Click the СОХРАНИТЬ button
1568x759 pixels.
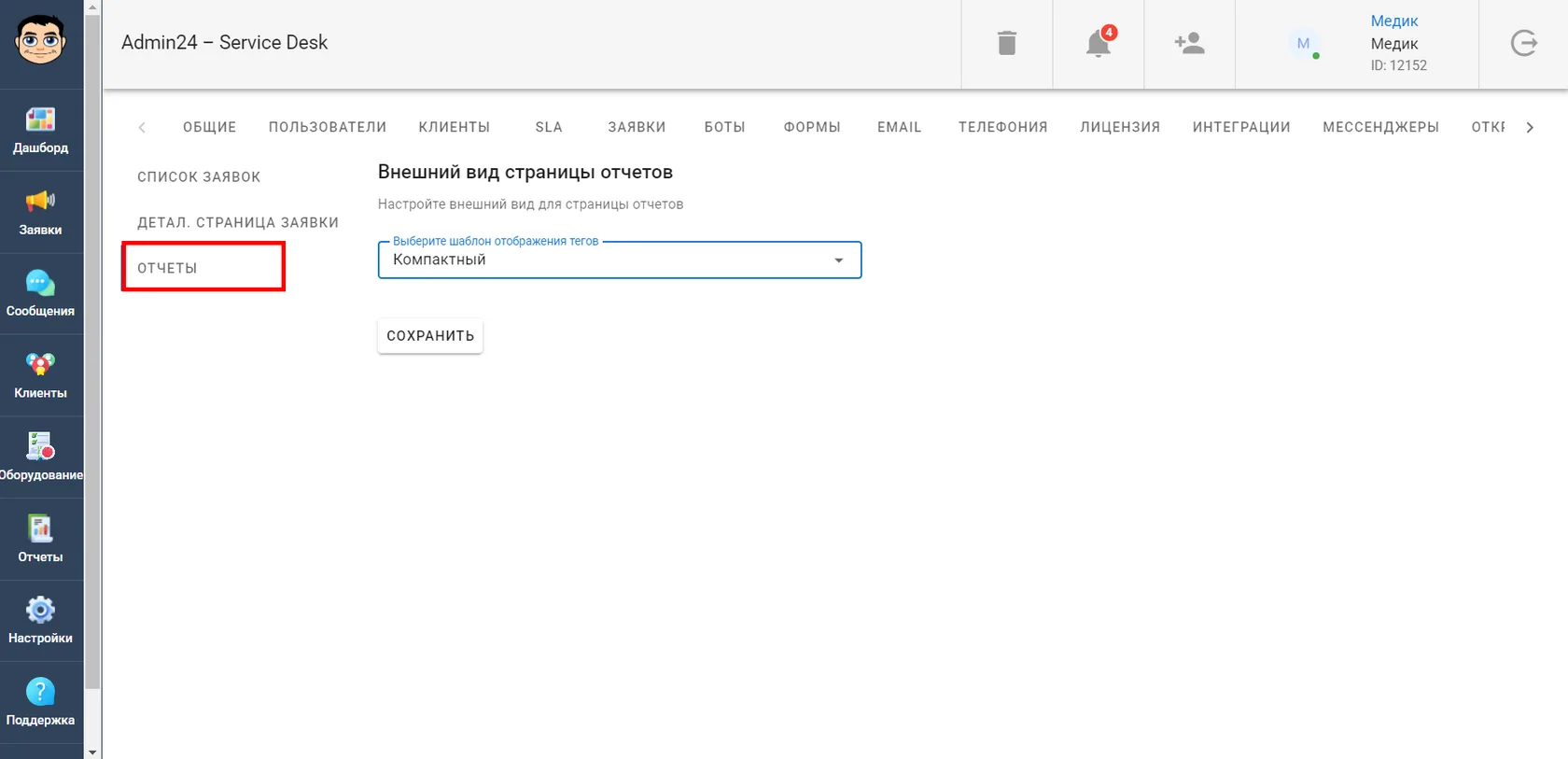[x=430, y=336]
